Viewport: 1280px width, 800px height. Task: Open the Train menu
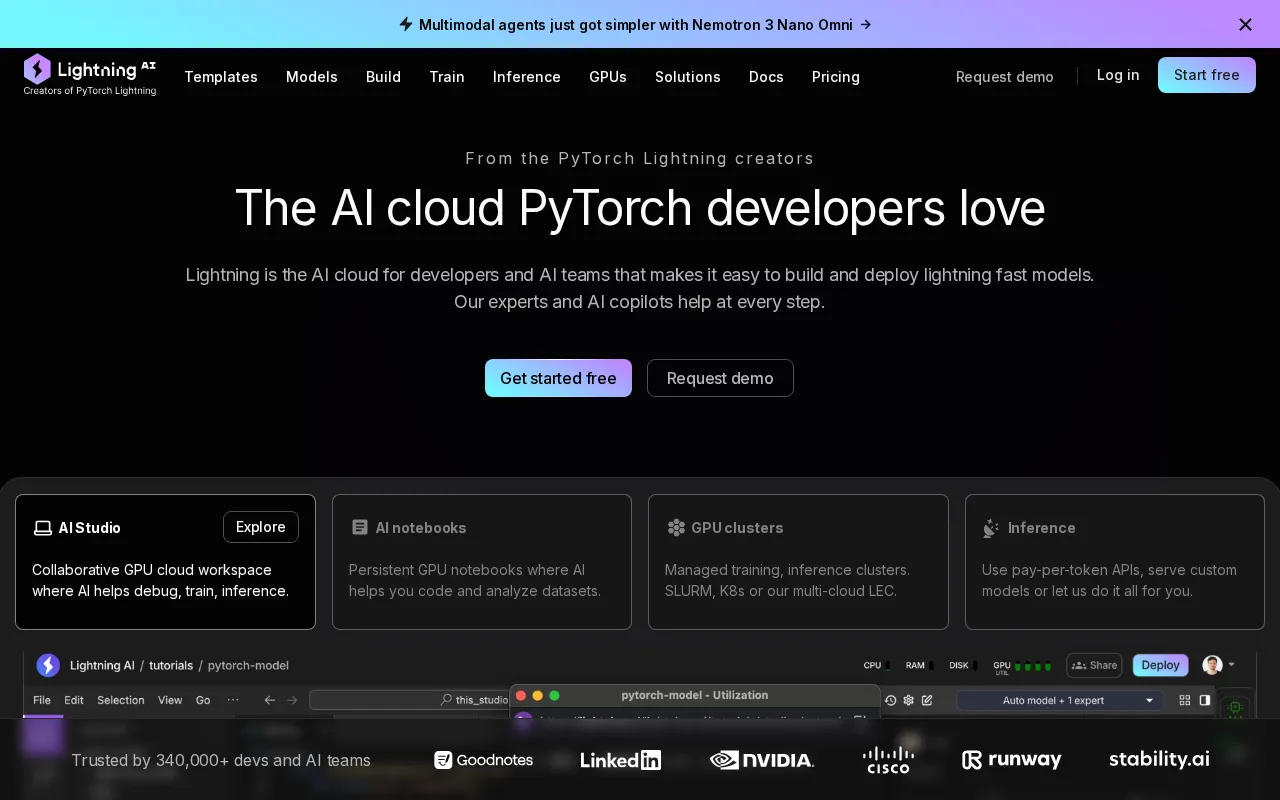[447, 77]
